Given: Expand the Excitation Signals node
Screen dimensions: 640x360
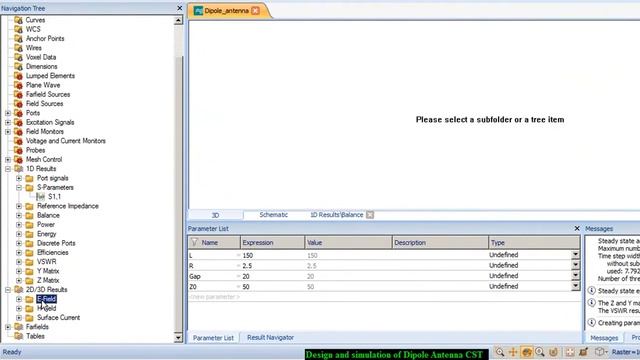Looking at the screenshot, I should pyautogui.click(x=8, y=122).
